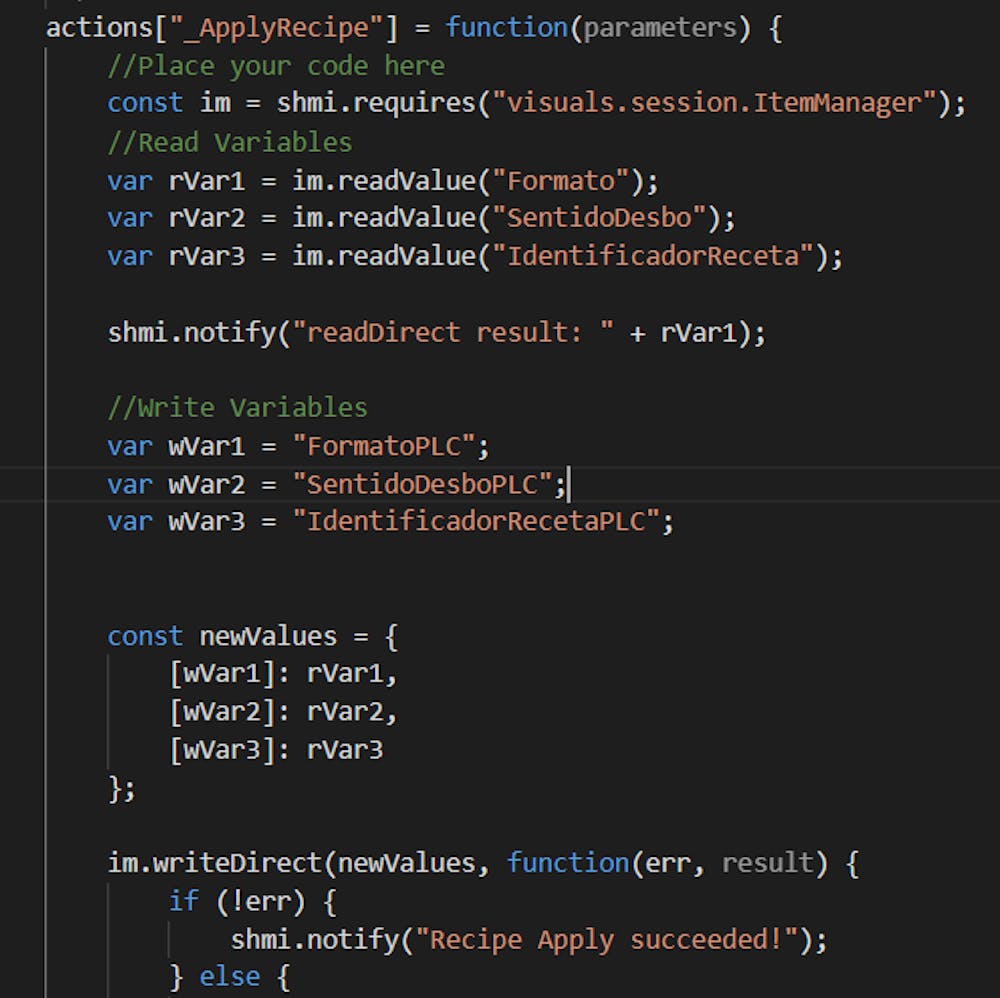This screenshot has height=998, width=1000.
Task: Click the comment "//Read Variables"
Action: (230, 142)
